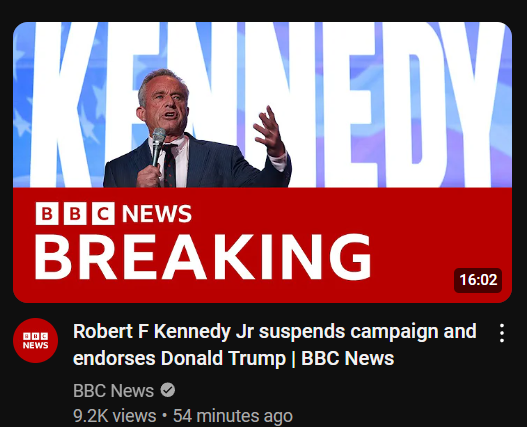
Task: Click the speaking man's face in thumbnail
Action: click(165, 103)
